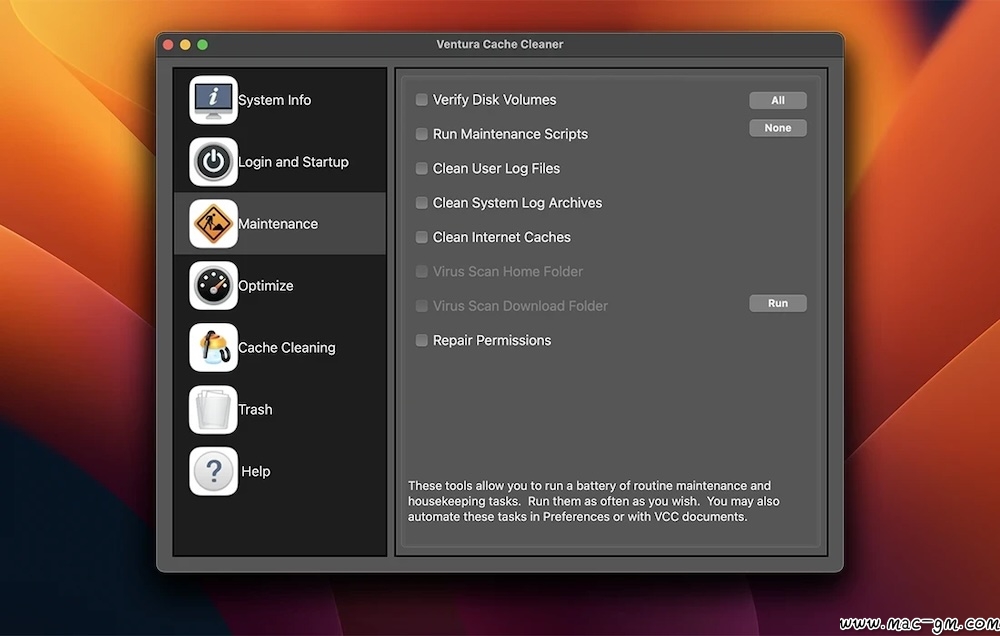1000x636 pixels.
Task: Show the Trash section label
Action: point(255,410)
